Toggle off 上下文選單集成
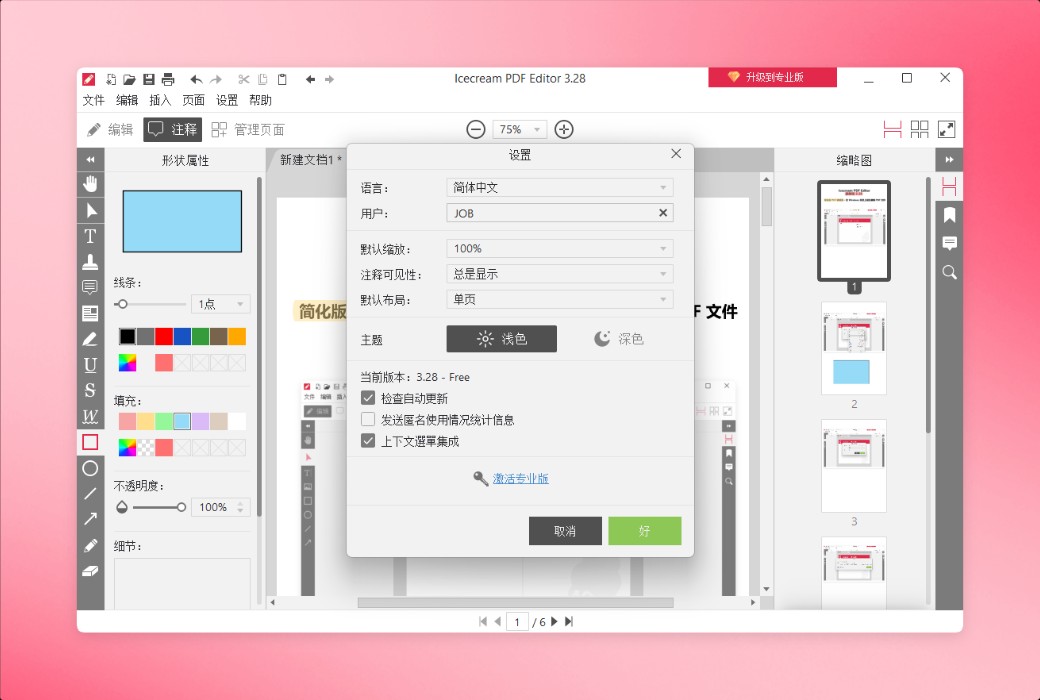The width and height of the screenshot is (1040, 700). pyautogui.click(x=369, y=440)
